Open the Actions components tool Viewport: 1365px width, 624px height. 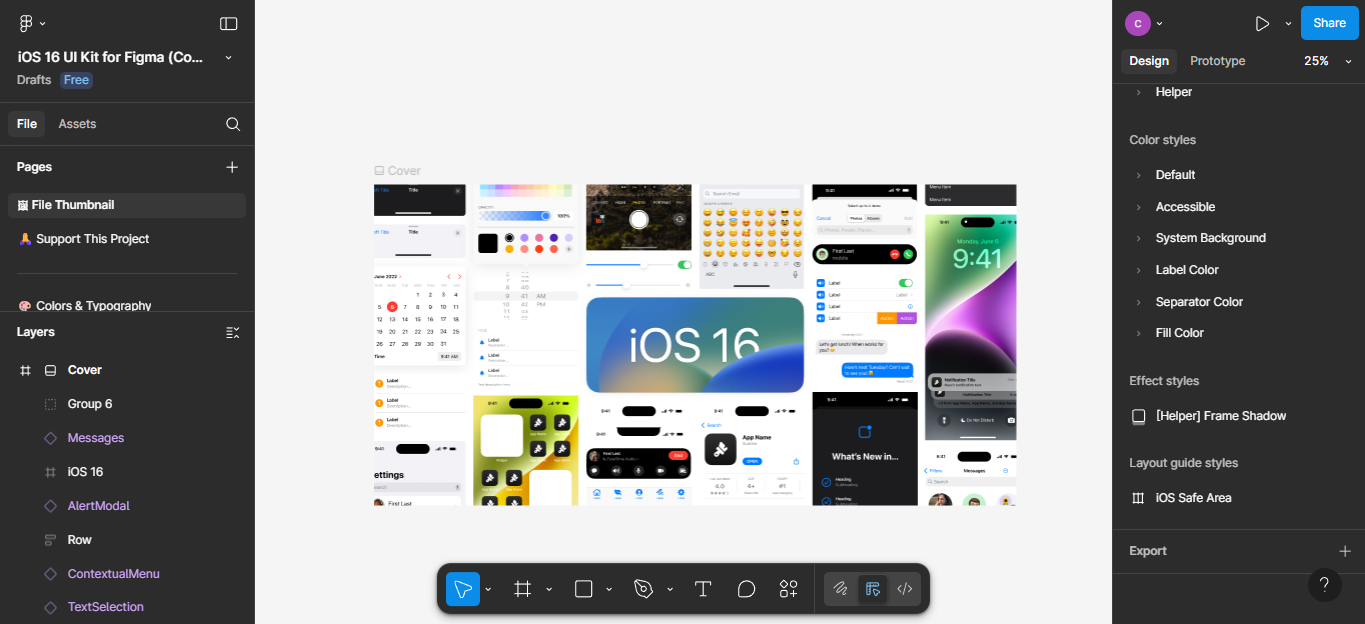pyautogui.click(x=789, y=589)
